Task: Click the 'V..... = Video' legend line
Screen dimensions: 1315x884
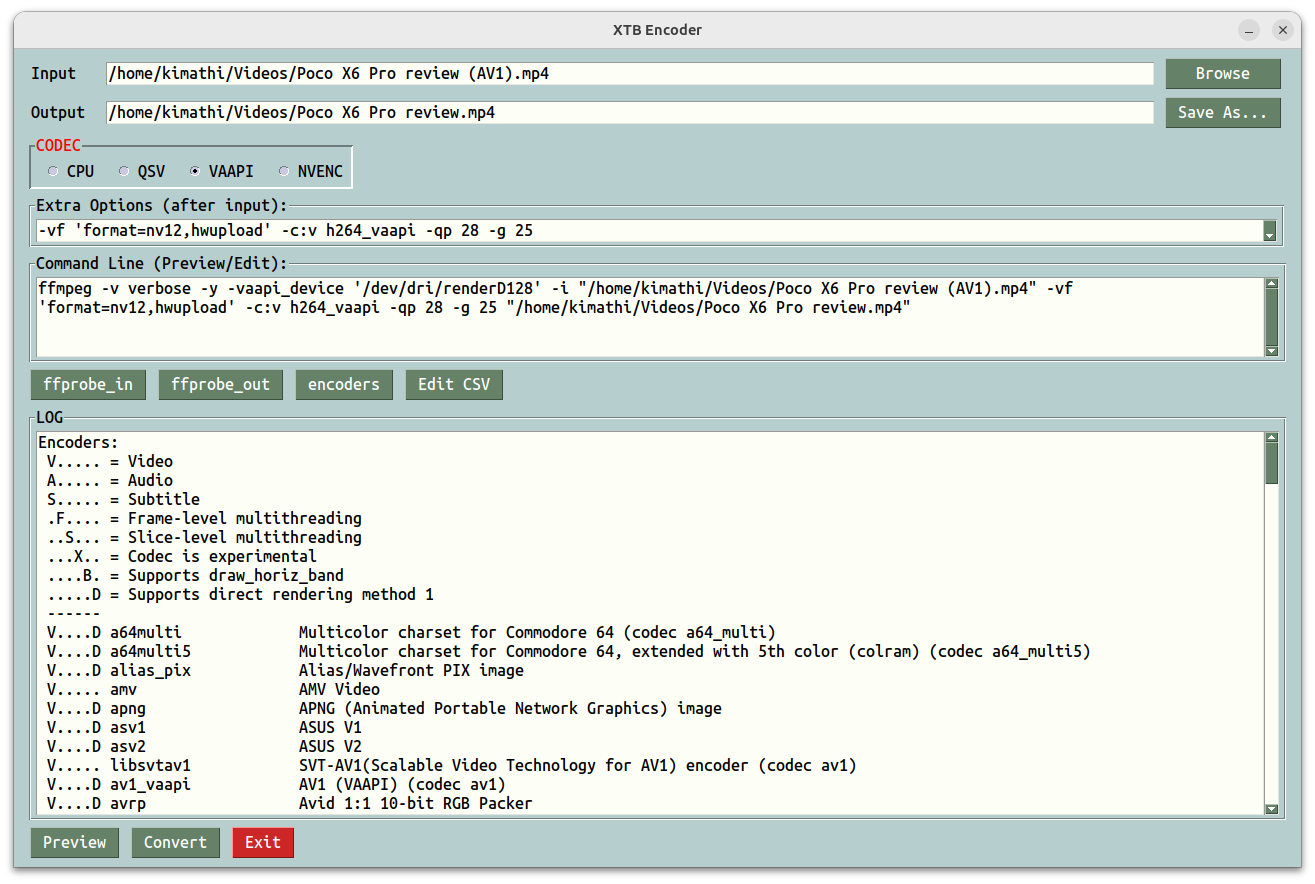Action: coord(109,461)
